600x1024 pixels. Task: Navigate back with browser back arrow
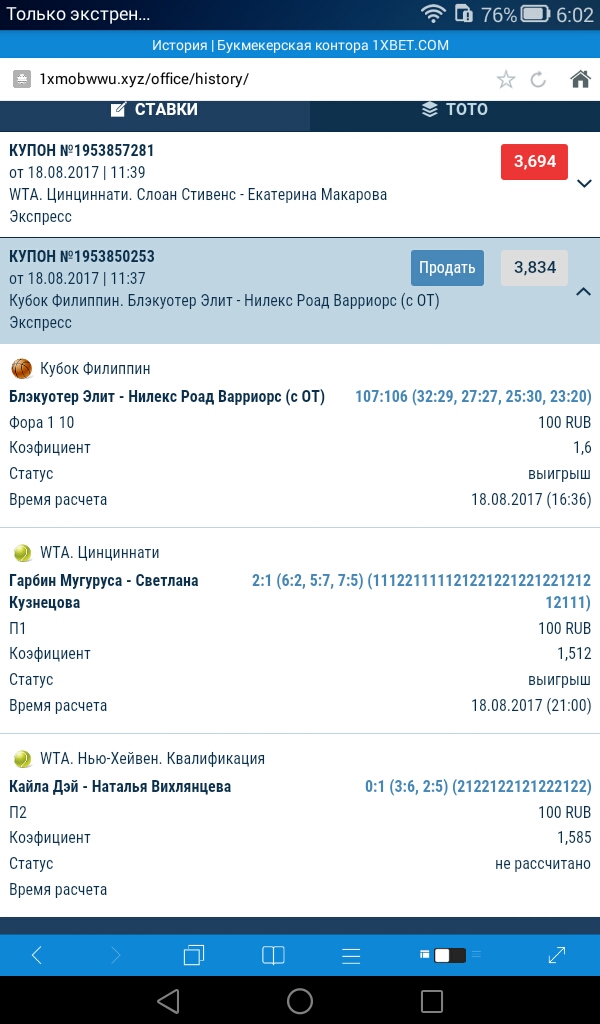pos(37,955)
